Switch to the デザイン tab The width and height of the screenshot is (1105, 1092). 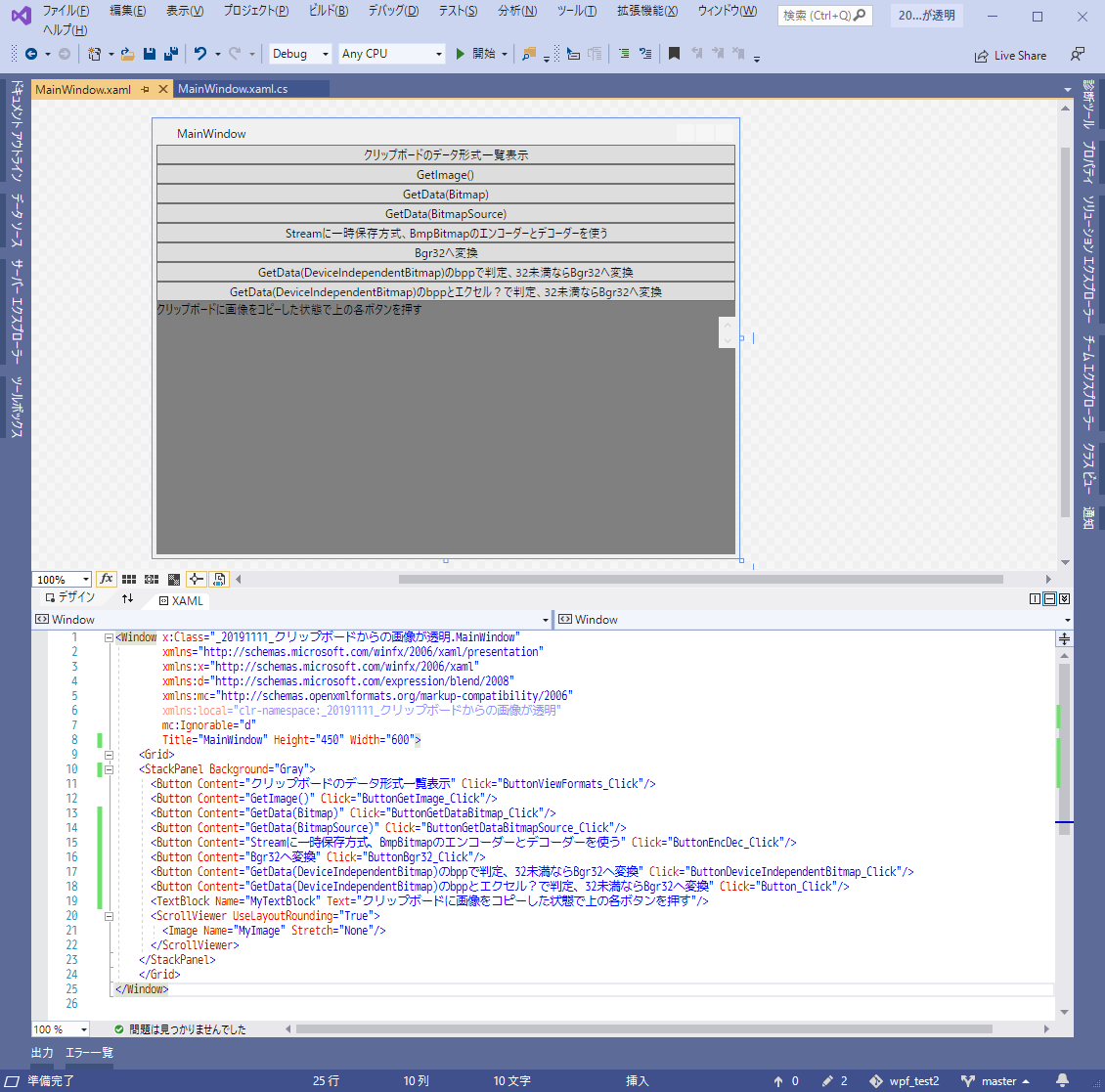[69, 597]
